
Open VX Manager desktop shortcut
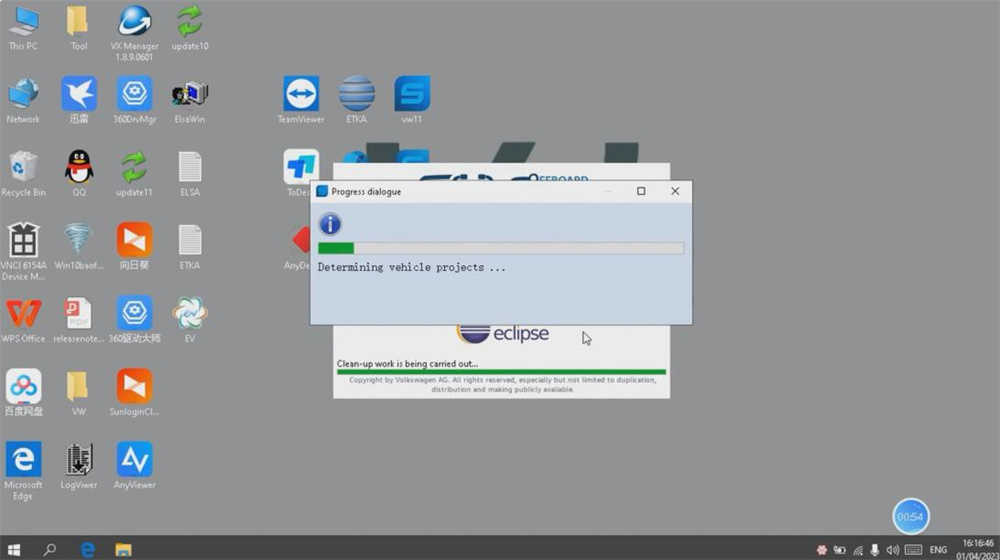(x=134, y=32)
